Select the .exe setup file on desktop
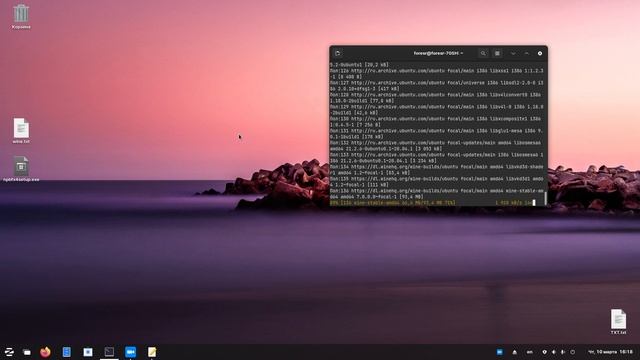This screenshot has width=640, height=360. pyautogui.click(x=21, y=169)
